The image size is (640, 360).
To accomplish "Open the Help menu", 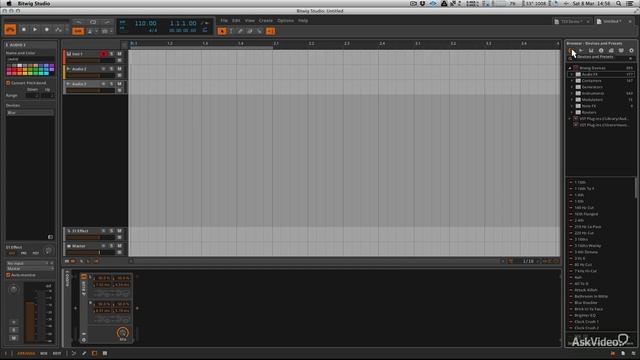I will pyautogui.click(x=303, y=20).
